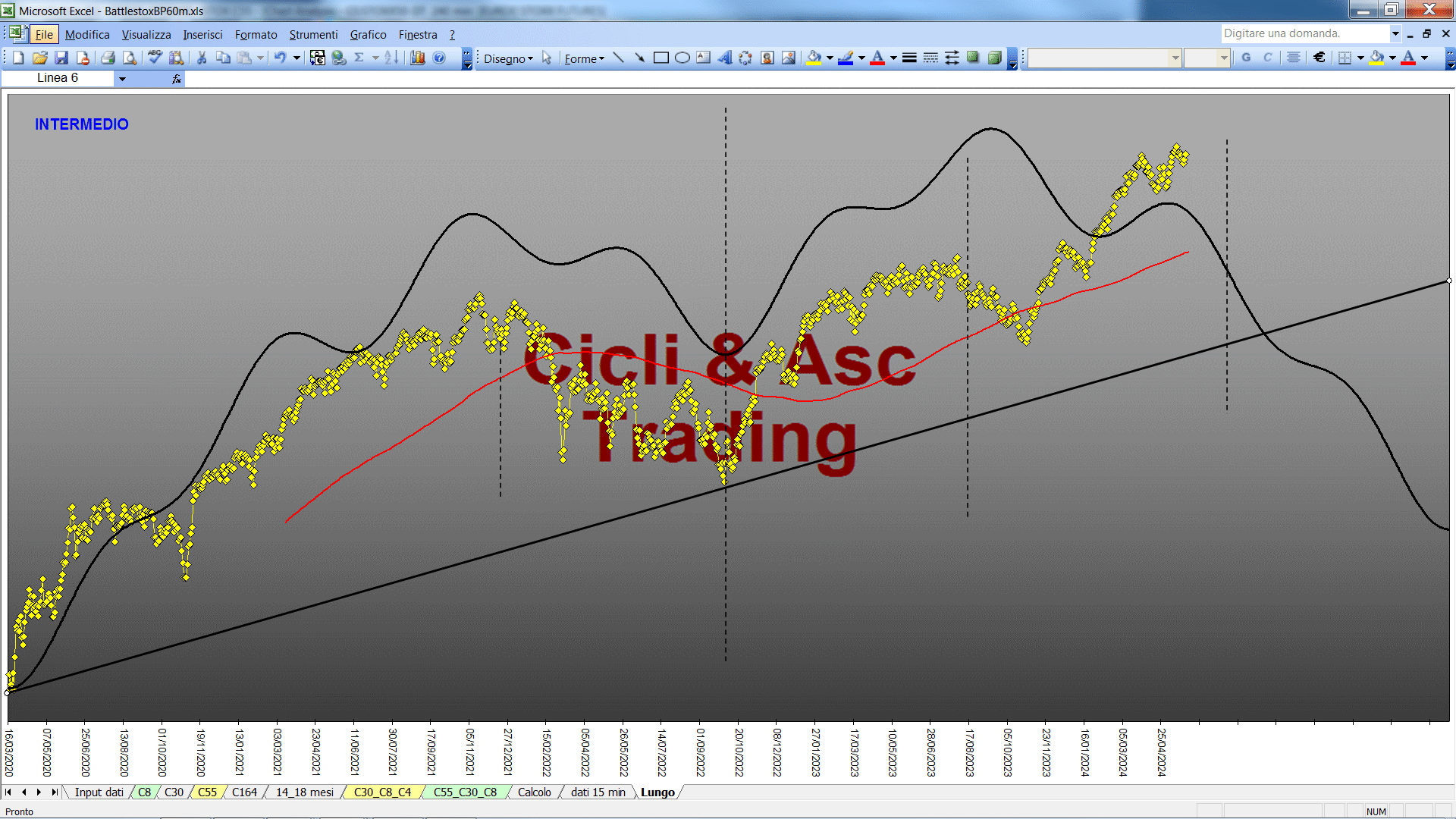Click the Print icon
Image resolution: width=1456 pixels, height=819 pixels.
click(x=108, y=58)
